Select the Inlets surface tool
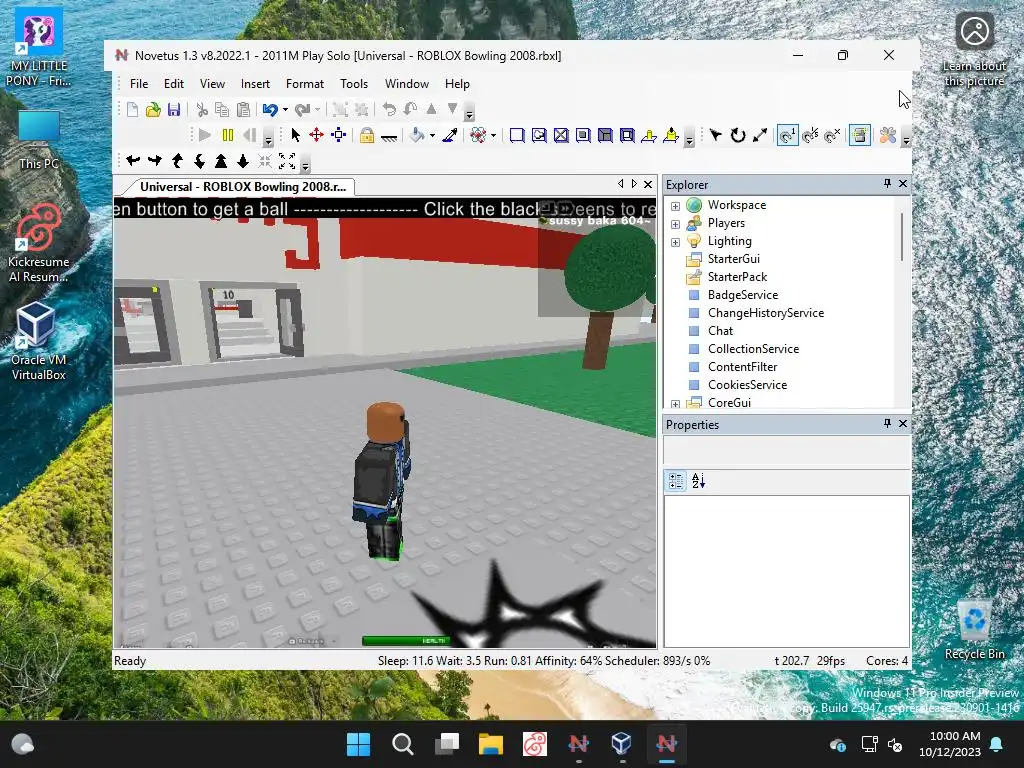This screenshot has width=1024, height=768. 605,135
